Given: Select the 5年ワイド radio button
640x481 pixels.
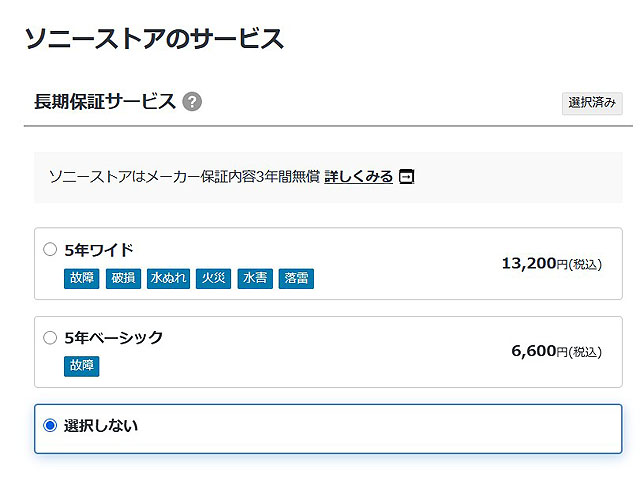Looking at the screenshot, I should (50, 249).
